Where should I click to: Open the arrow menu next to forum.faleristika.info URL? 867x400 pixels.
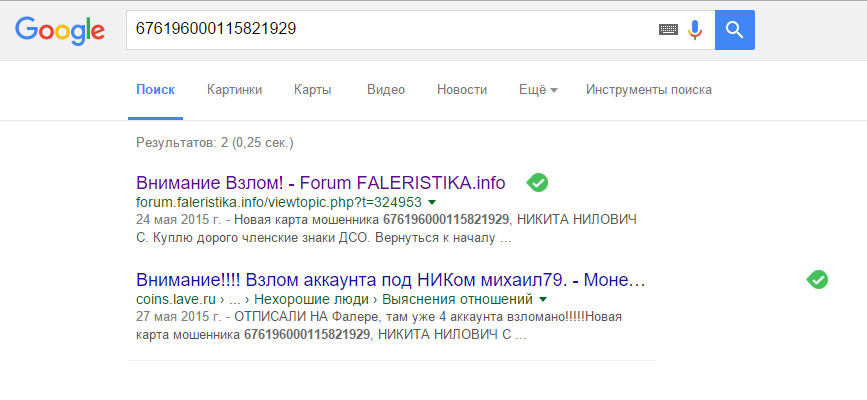pos(431,202)
